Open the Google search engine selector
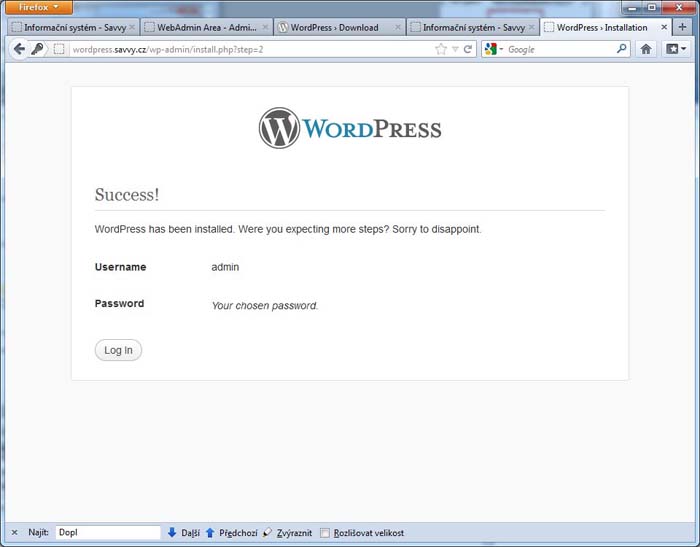This screenshot has width=700, height=547. click(494, 49)
